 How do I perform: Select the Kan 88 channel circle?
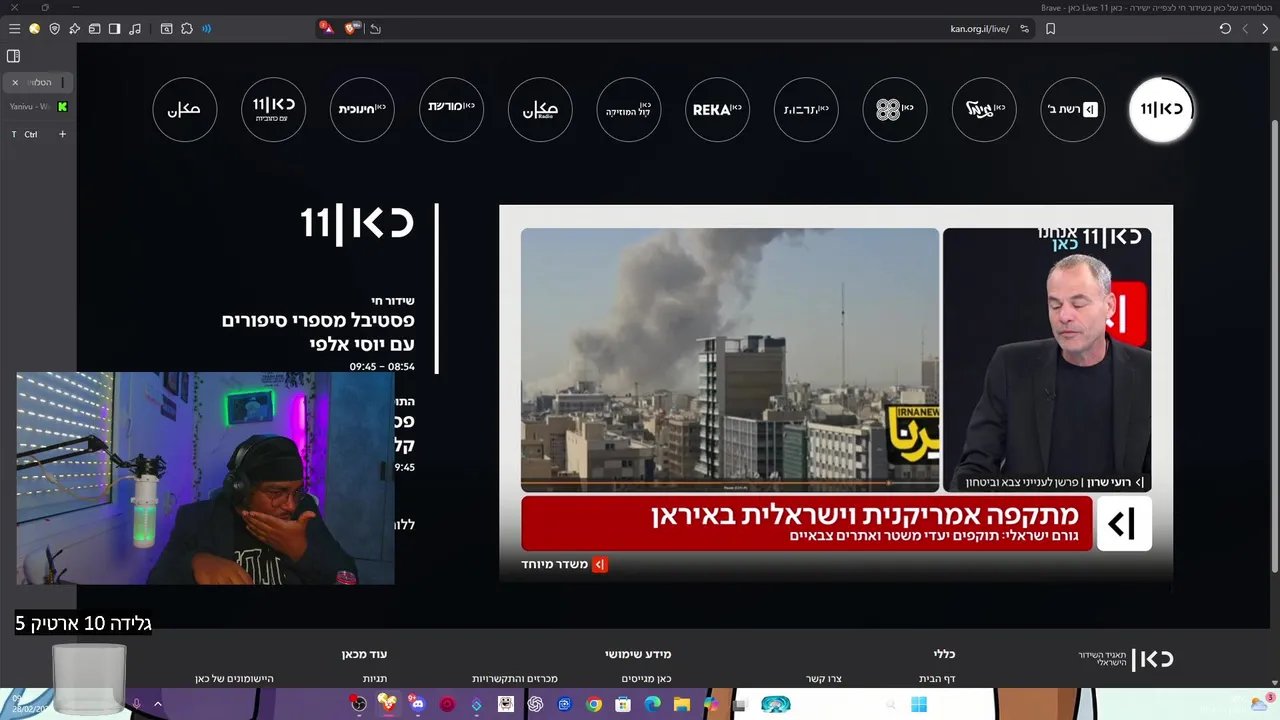point(895,109)
